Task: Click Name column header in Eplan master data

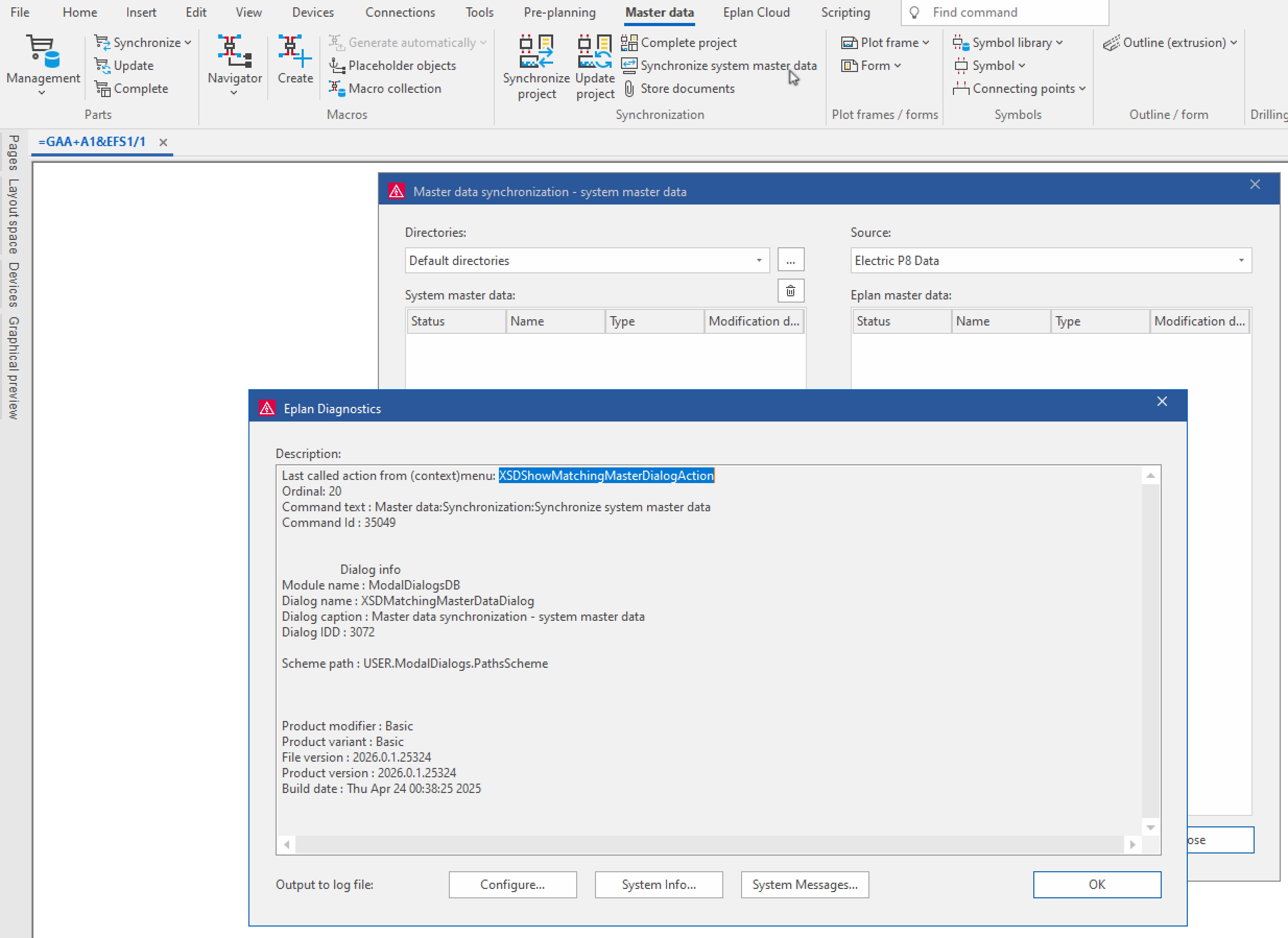Action: [x=1000, y=321]
